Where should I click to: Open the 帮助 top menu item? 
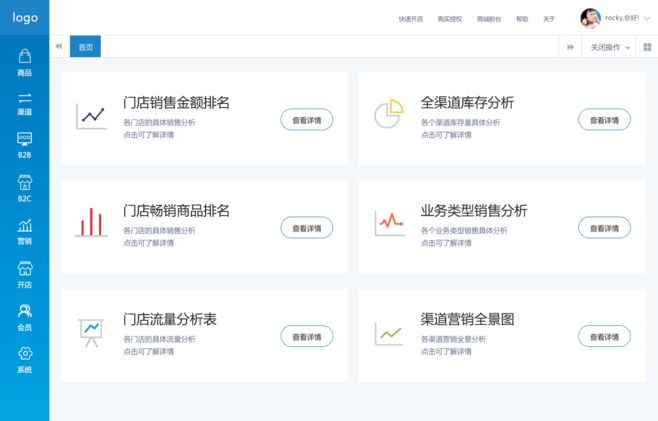522,19
